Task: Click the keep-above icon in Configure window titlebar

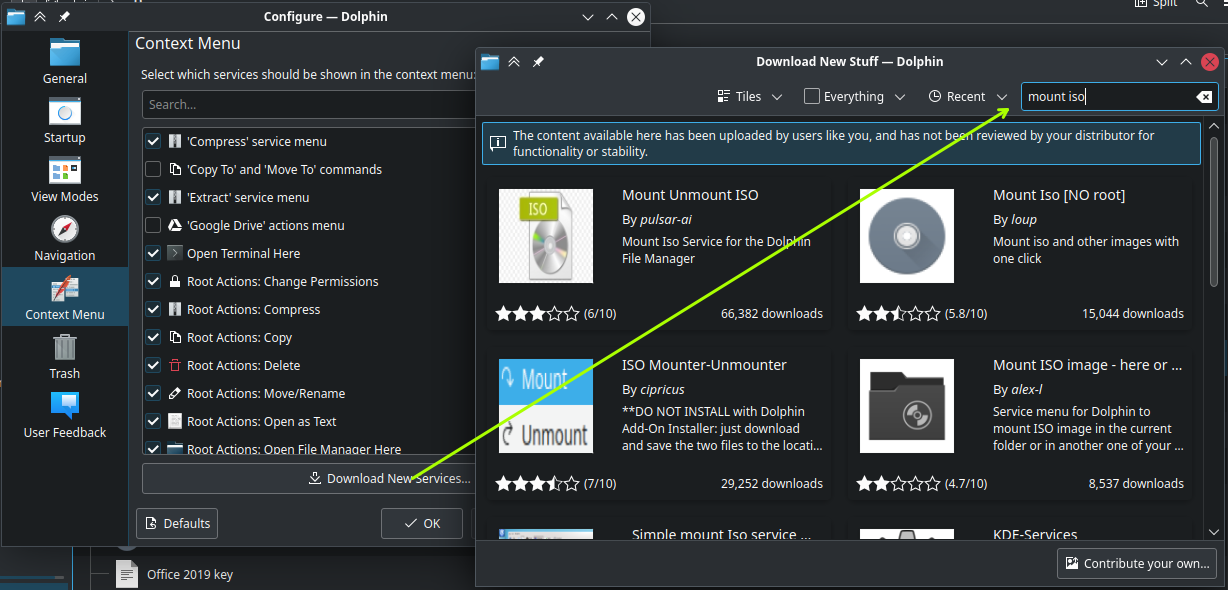Action: point(40,17)
